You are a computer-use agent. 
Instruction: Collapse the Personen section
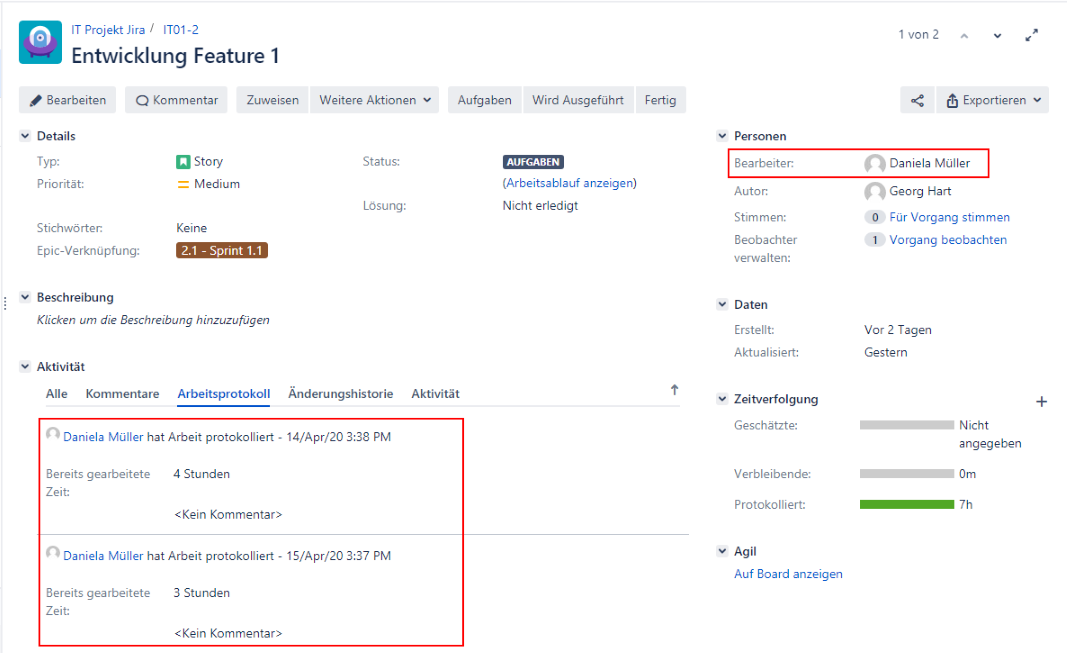(722, 136)
